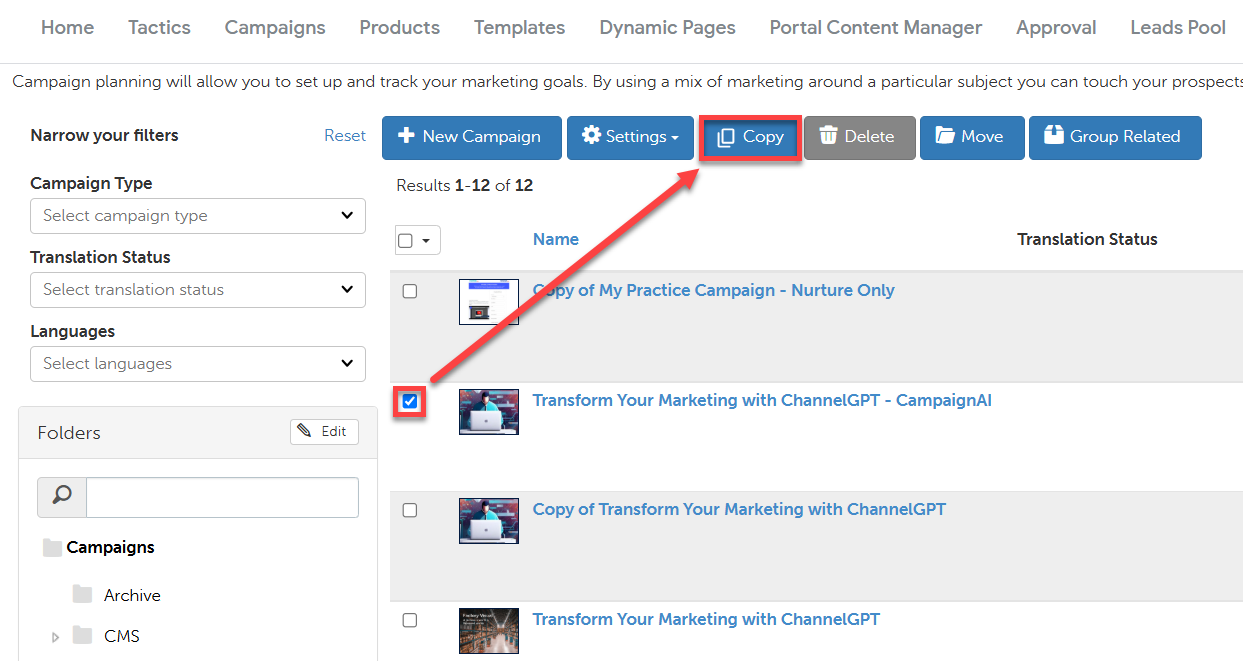Sort by the Name column header

tap(556, 239)
